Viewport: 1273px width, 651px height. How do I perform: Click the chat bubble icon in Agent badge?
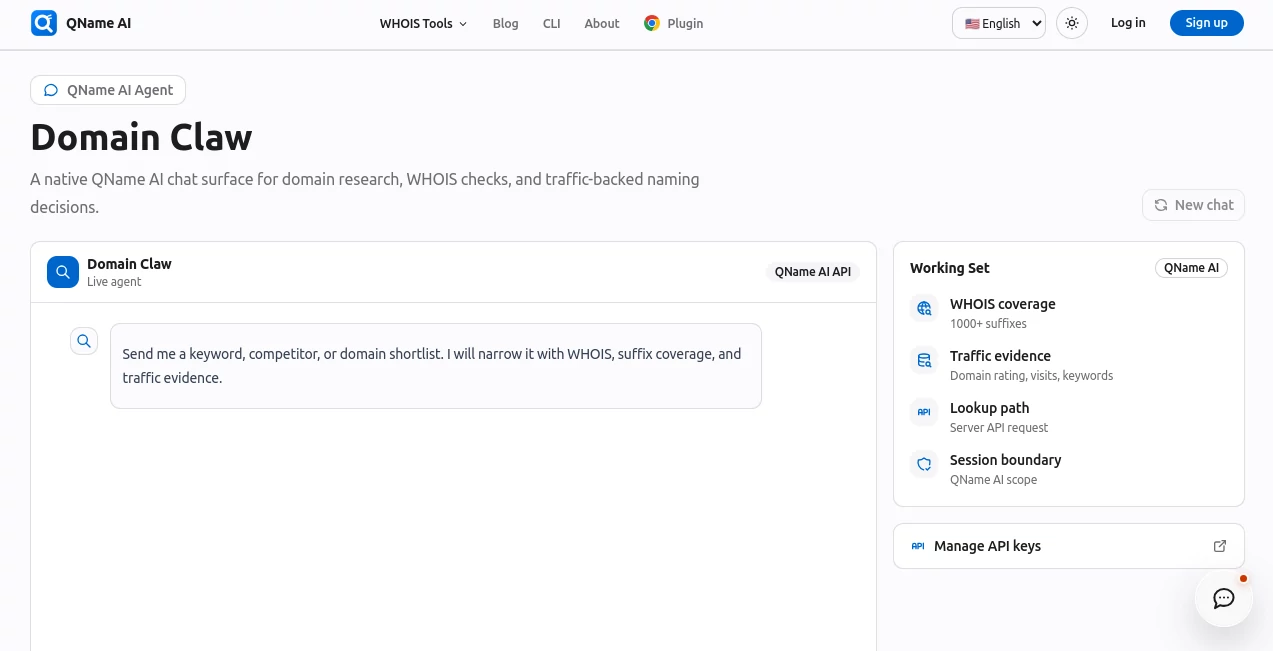coord(51,90)
